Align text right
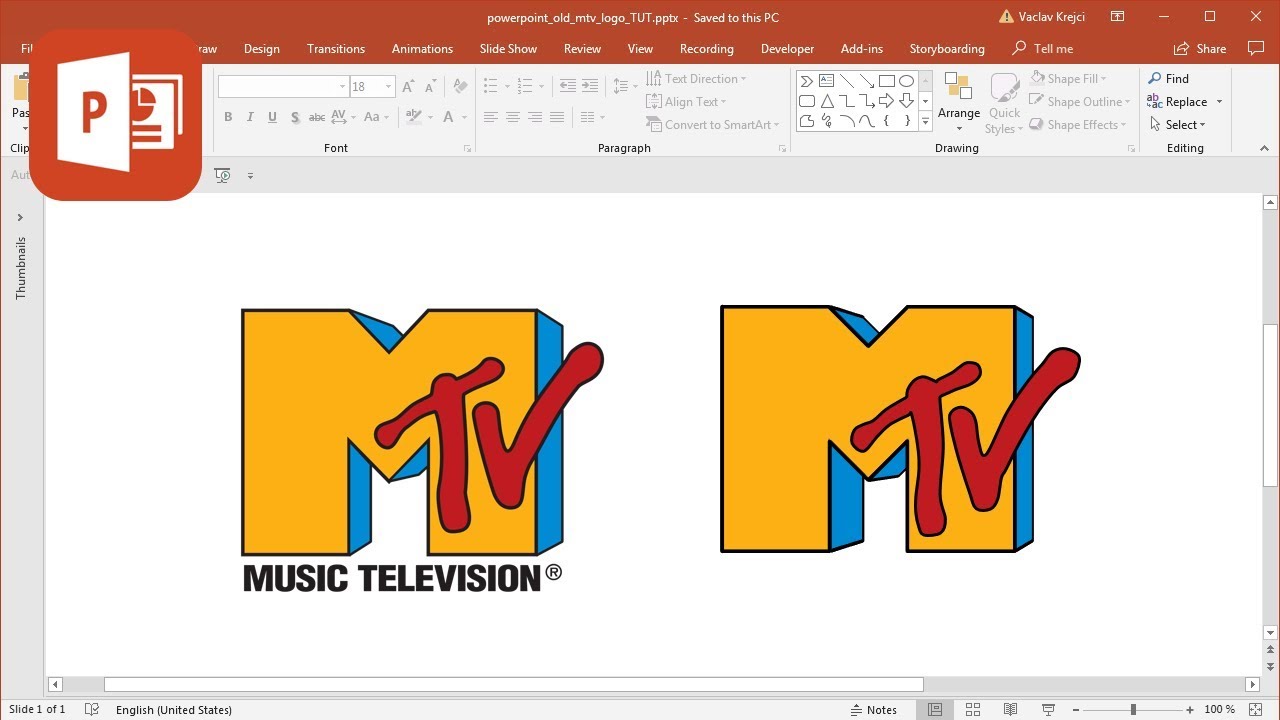 tap(535, 117)
